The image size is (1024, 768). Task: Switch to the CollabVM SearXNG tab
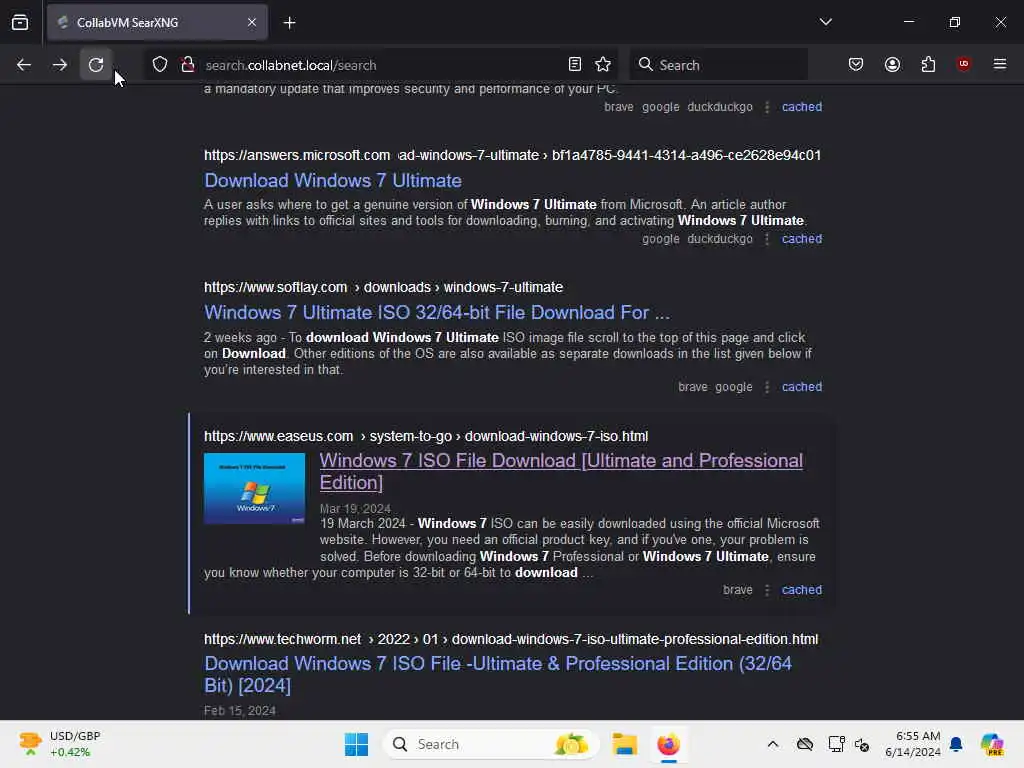157,22
